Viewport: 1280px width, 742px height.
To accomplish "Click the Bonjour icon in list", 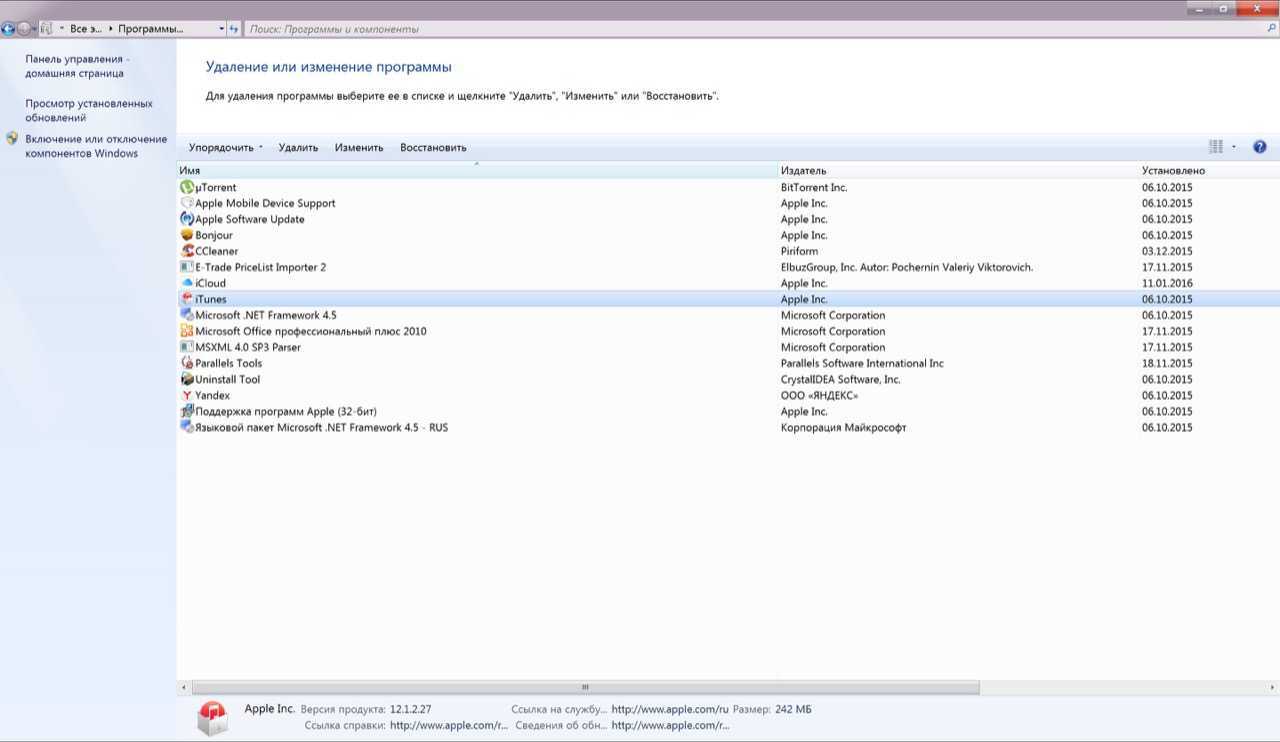I will pos(187,235).
